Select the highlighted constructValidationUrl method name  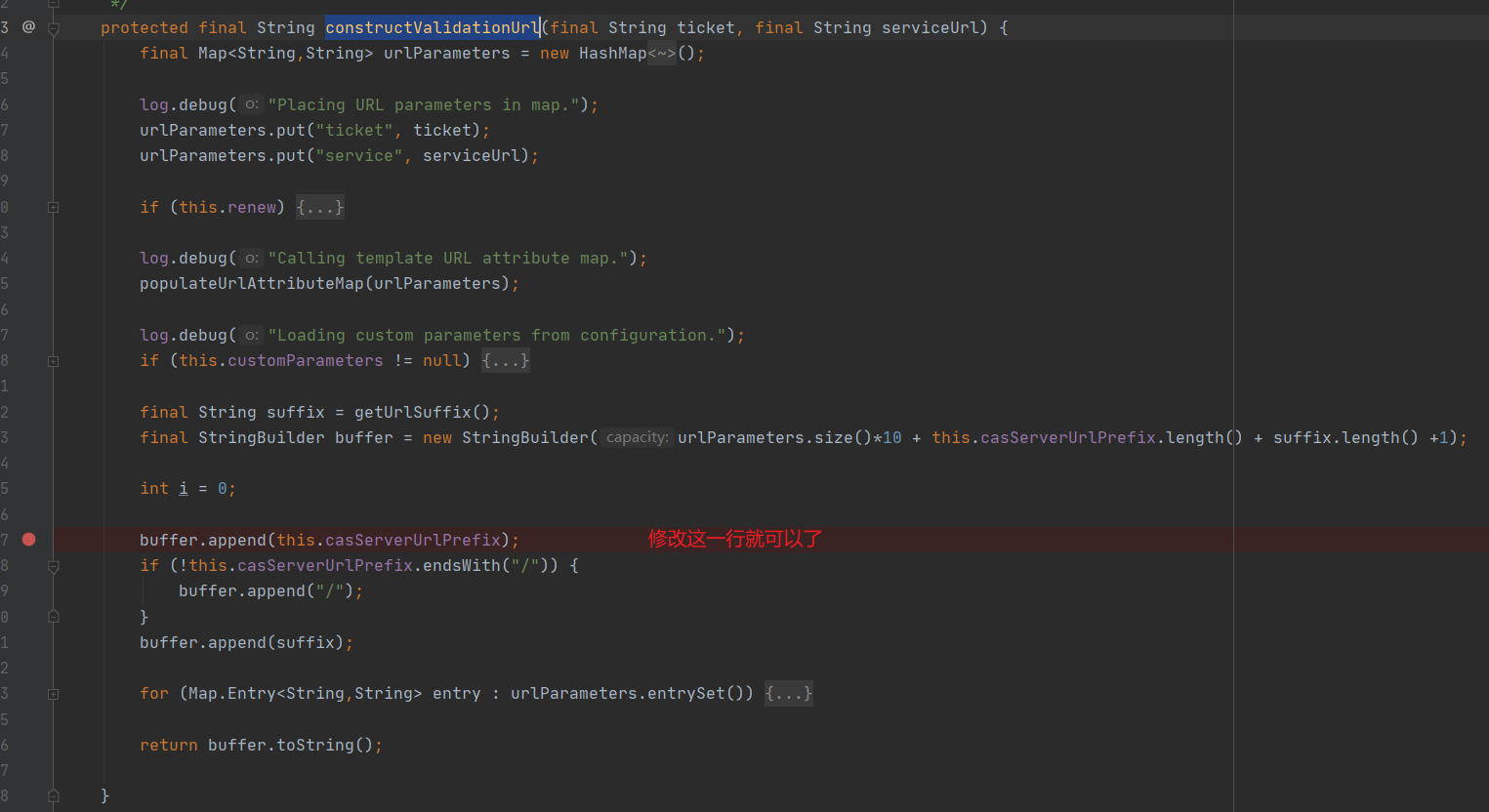[432, 27]
